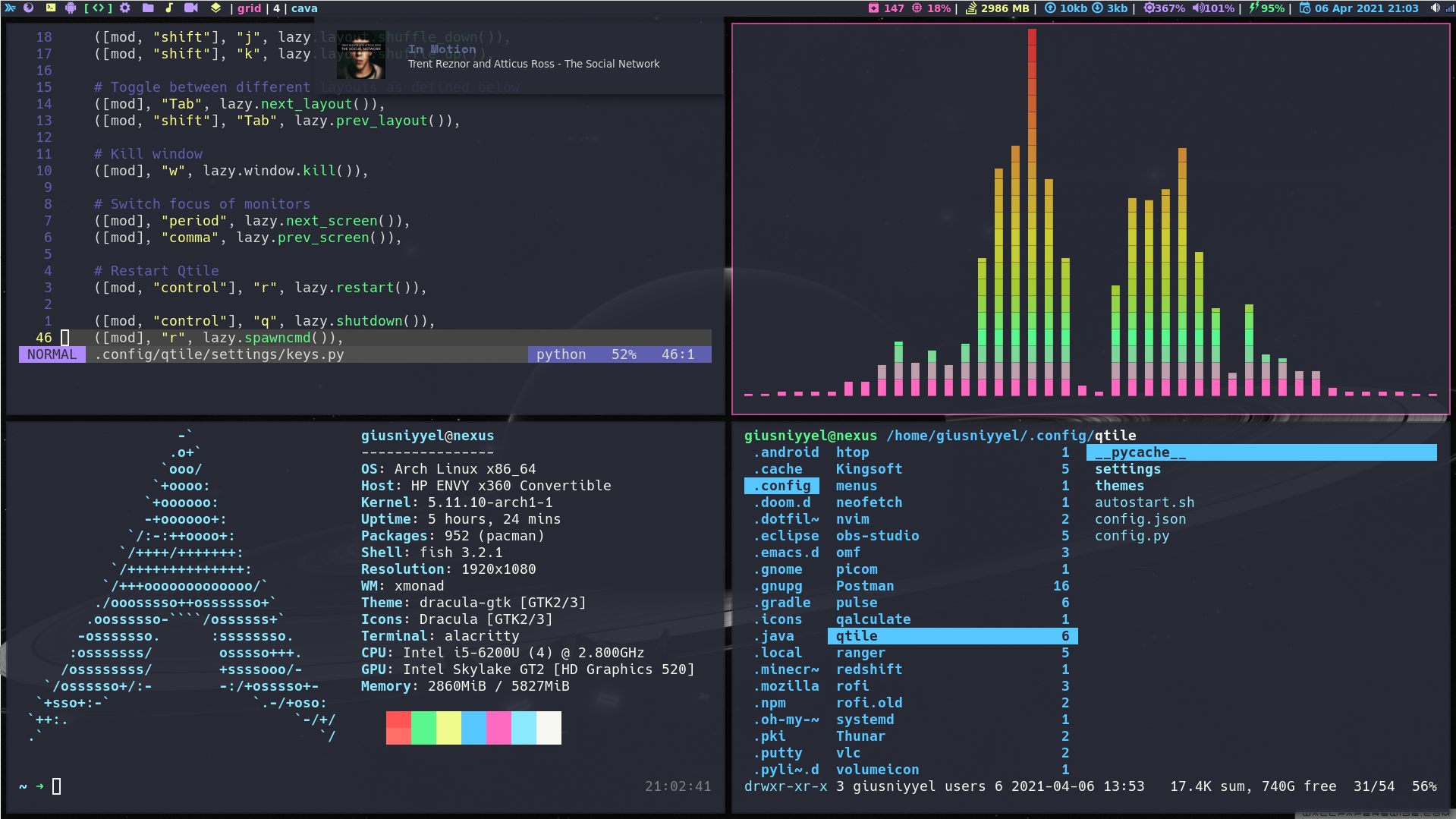This screenshot has width=1456, height=819.
Task: Click the neofetch 'WM: xmonad' line
Action: (x=402, y=586)
